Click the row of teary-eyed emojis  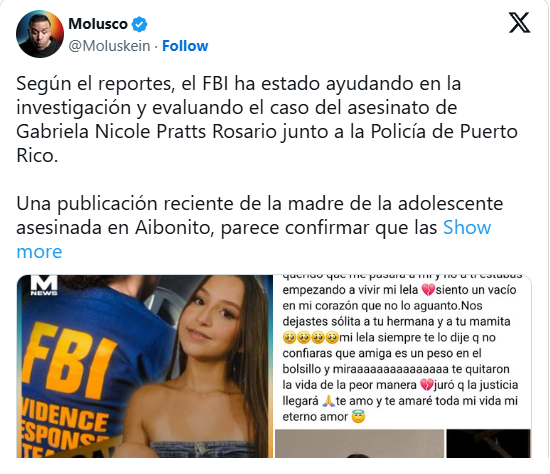tap(310, 338)
